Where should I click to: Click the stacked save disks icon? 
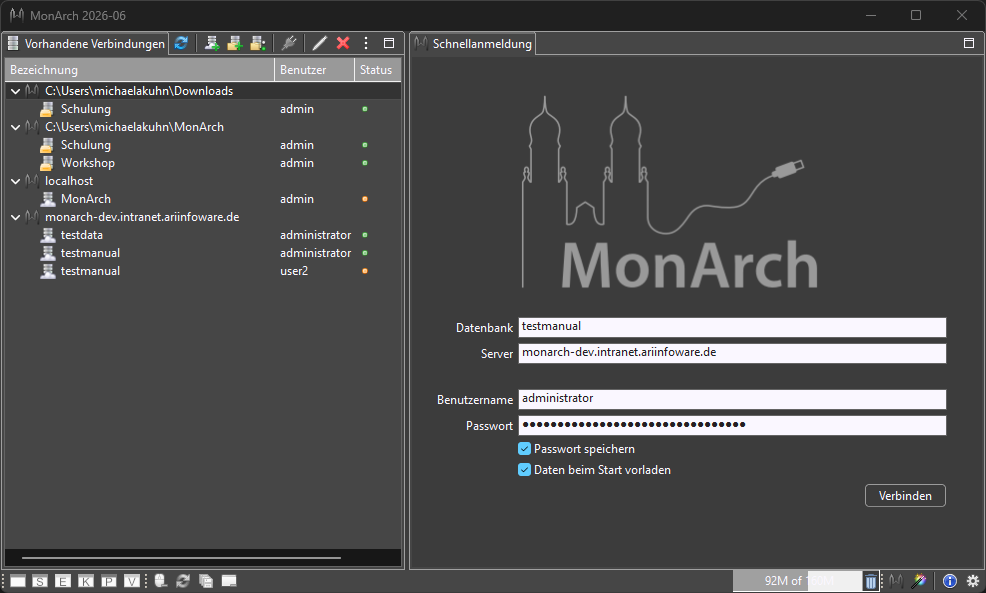coord(206,580)
